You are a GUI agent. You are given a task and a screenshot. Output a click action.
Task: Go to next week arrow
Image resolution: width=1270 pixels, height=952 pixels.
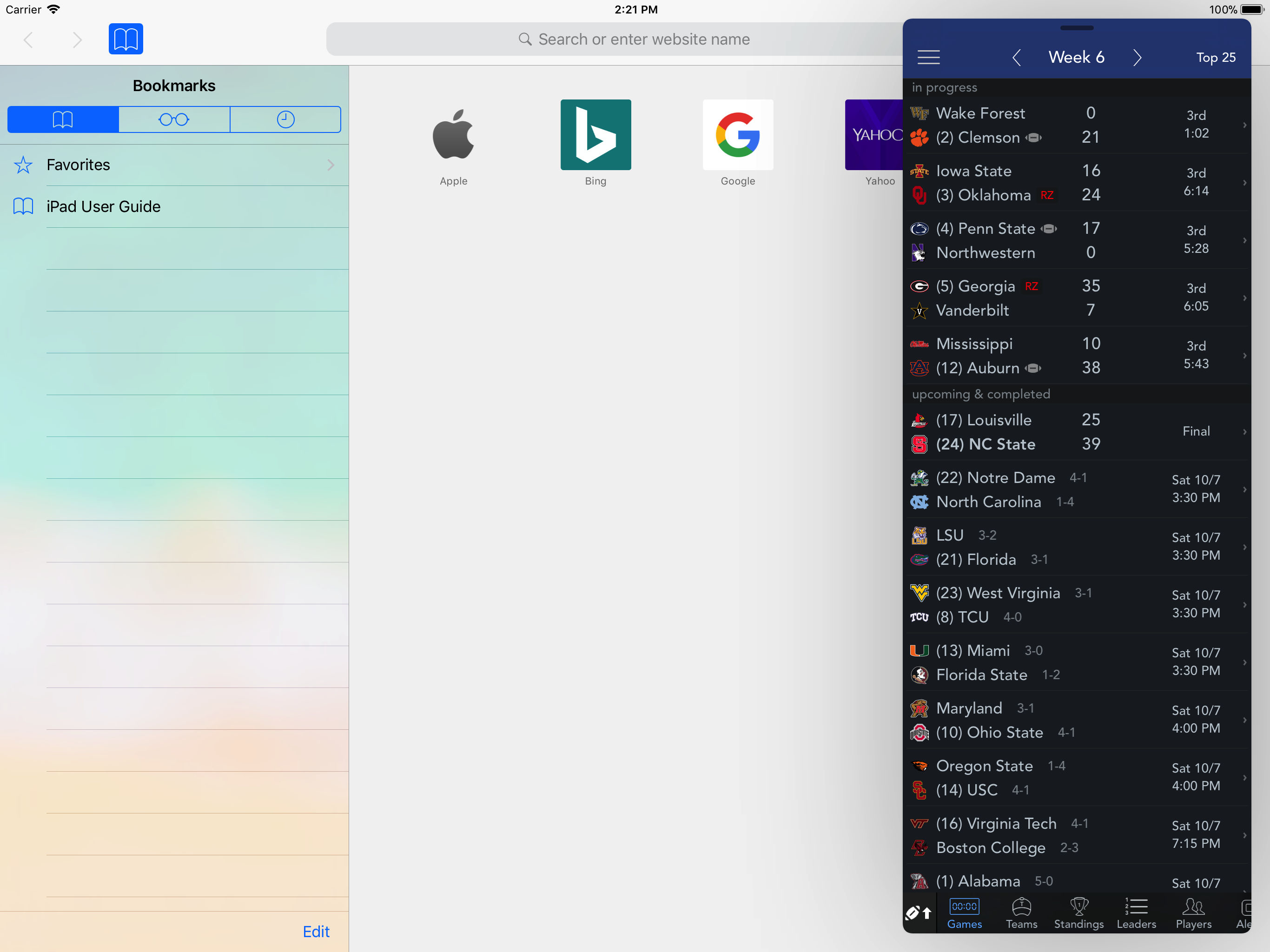(1137, 58)
